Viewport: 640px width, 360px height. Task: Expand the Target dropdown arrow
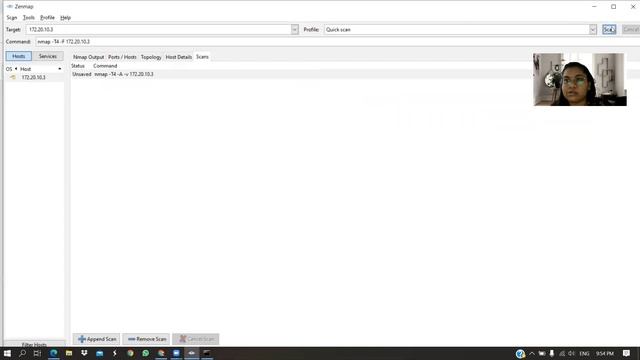pyautogui.click(x=295, y=29)
